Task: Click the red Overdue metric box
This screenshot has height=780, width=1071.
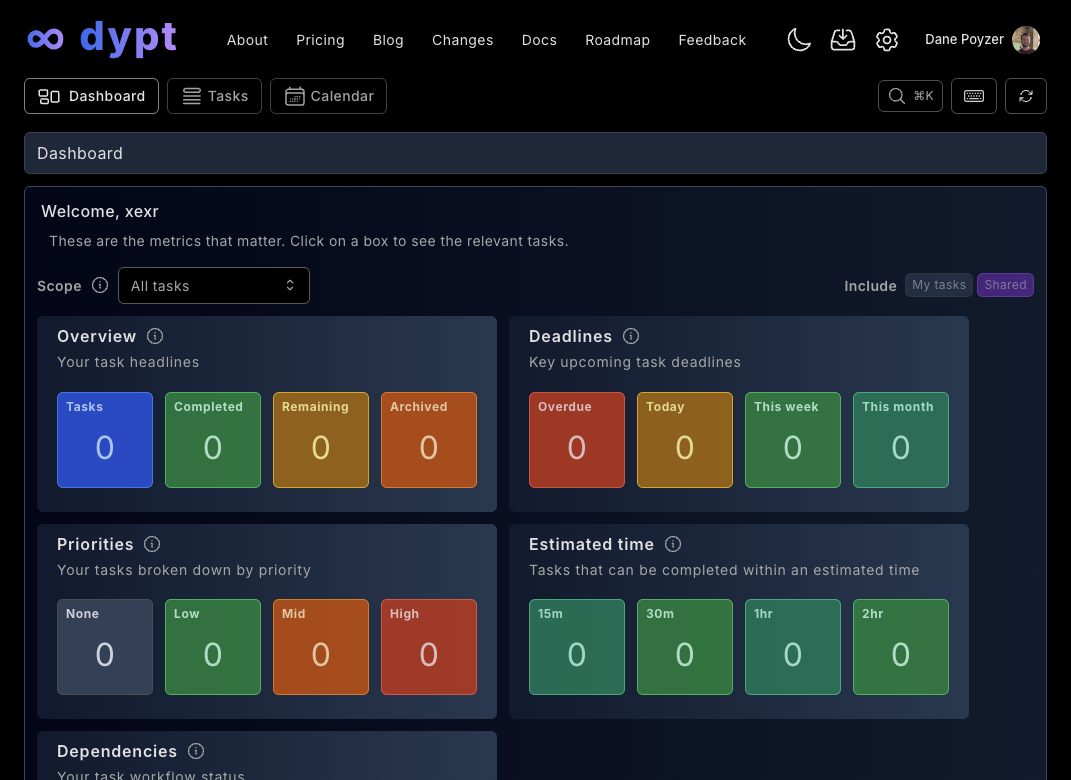Action: [x=577, y=440]
